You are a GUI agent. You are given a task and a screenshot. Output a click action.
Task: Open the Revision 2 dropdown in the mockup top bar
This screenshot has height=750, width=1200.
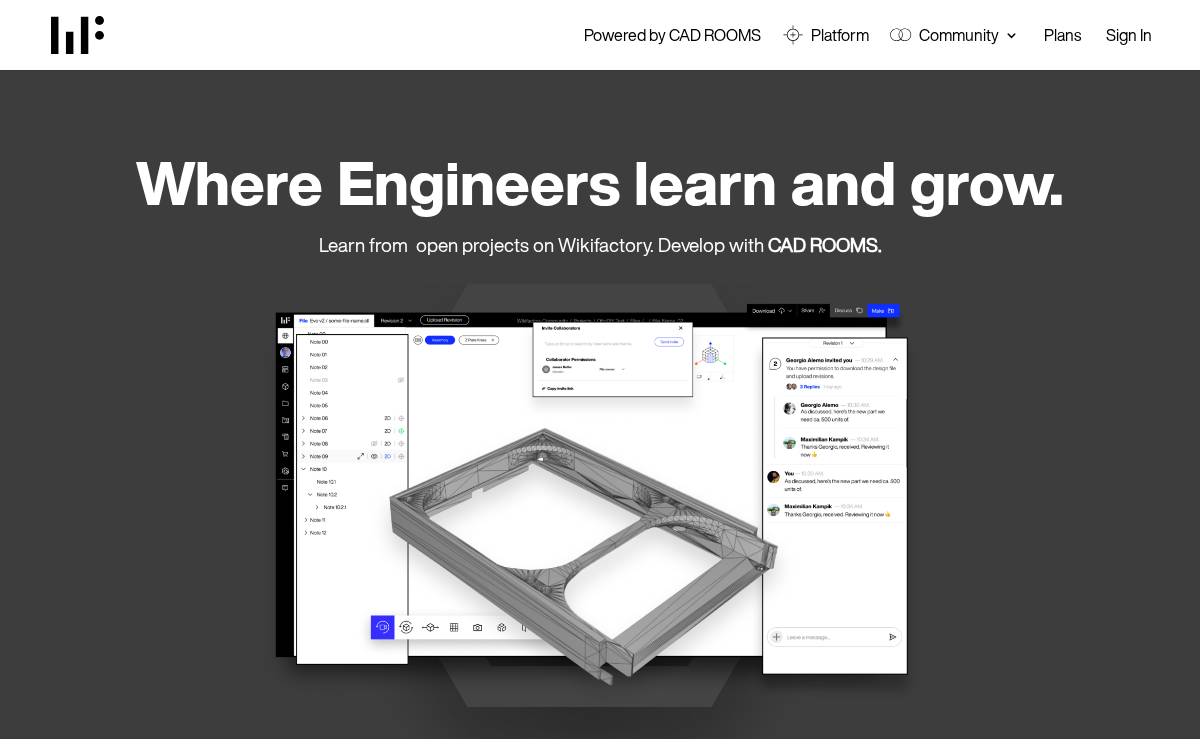395,320
